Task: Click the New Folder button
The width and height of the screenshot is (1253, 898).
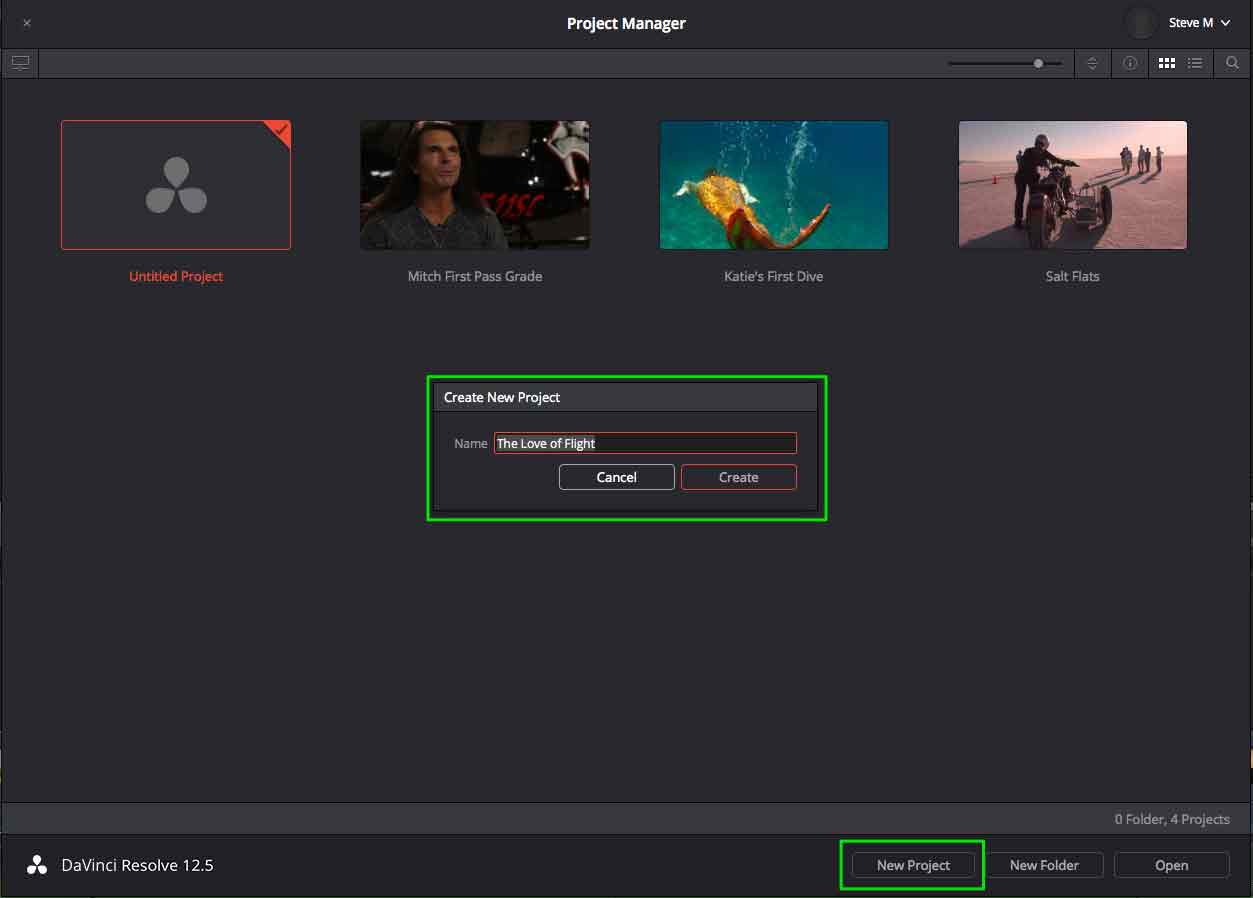Action: click(x=1045, y=865)
